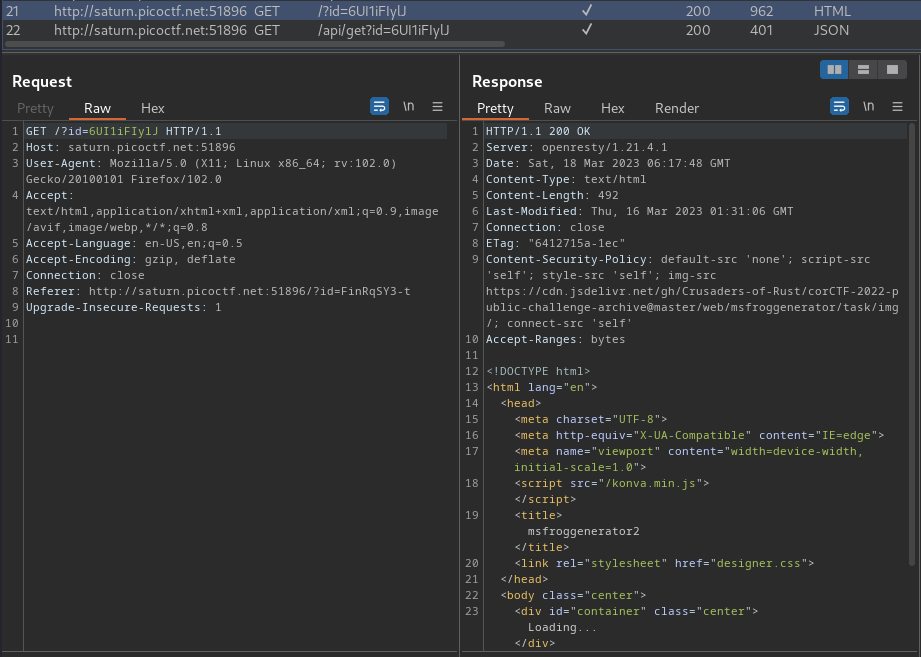Select history row 22 with /api/get request
This screenshot has width=921, height=657.
point(460,30)
